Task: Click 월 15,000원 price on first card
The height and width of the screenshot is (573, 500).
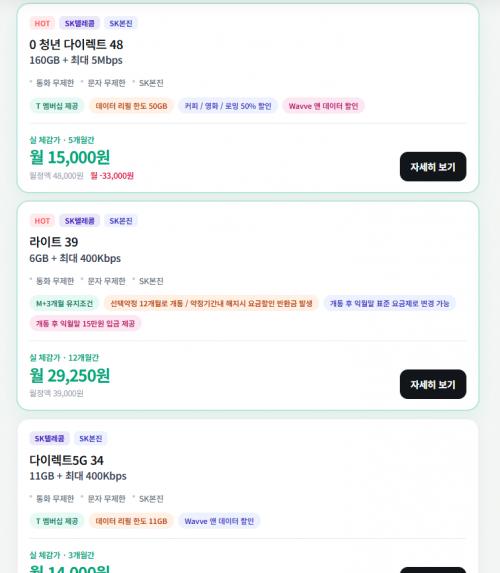Action: [69, 158]
